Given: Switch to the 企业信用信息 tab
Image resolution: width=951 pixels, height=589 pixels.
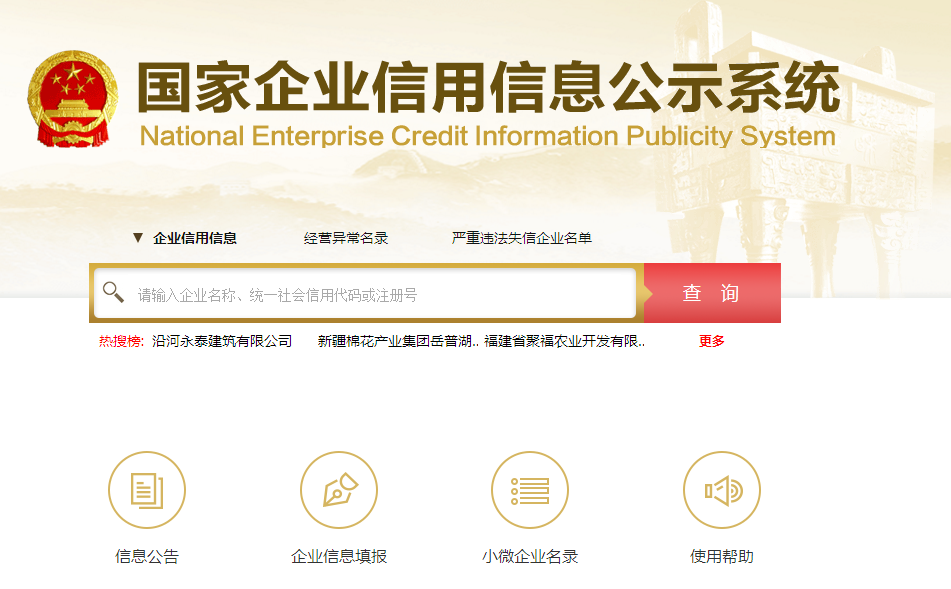Looking at the screenshot, I should (195, 238).
